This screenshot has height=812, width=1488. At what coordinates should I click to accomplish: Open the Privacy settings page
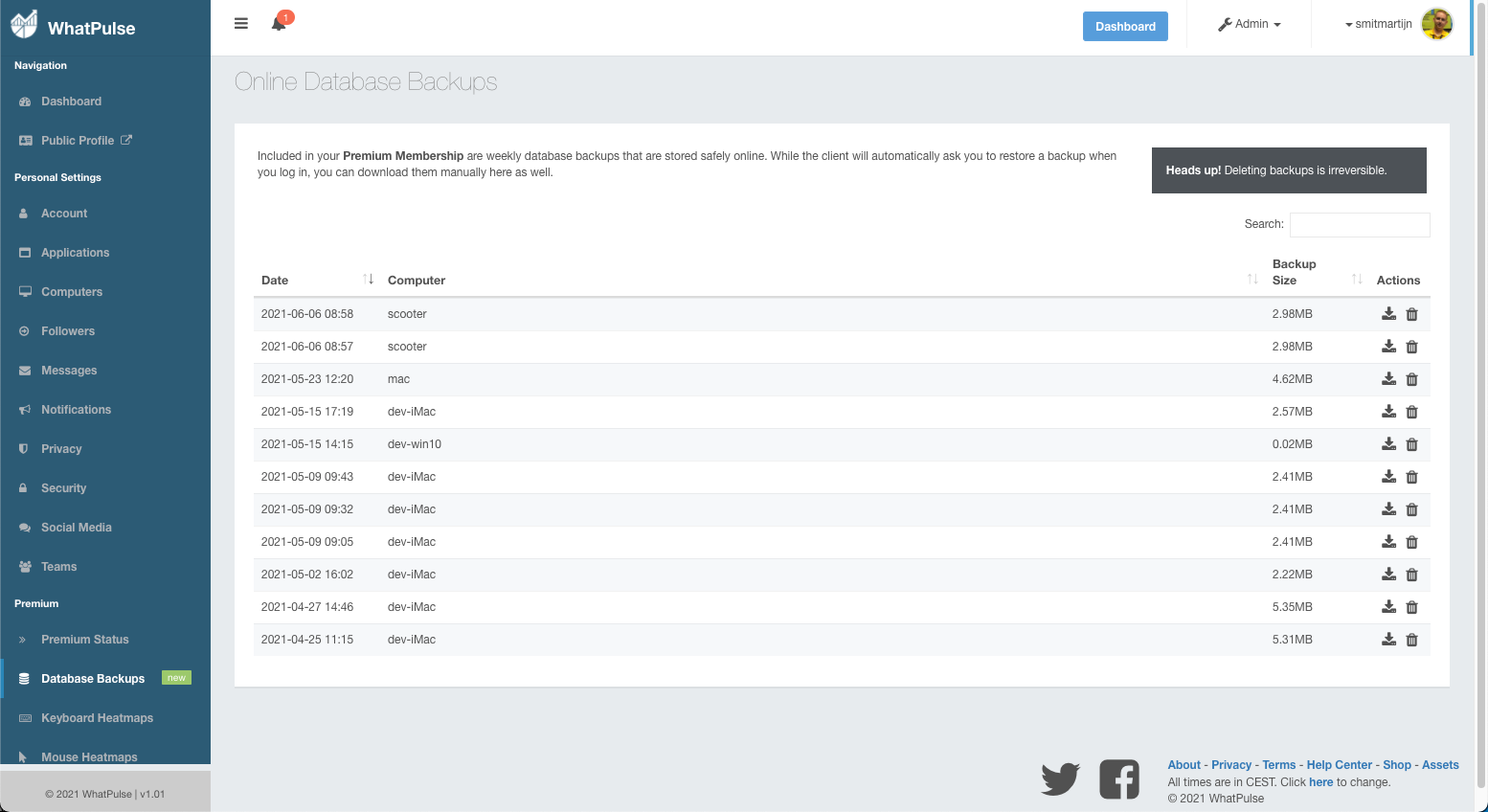[x=61, y=448]
